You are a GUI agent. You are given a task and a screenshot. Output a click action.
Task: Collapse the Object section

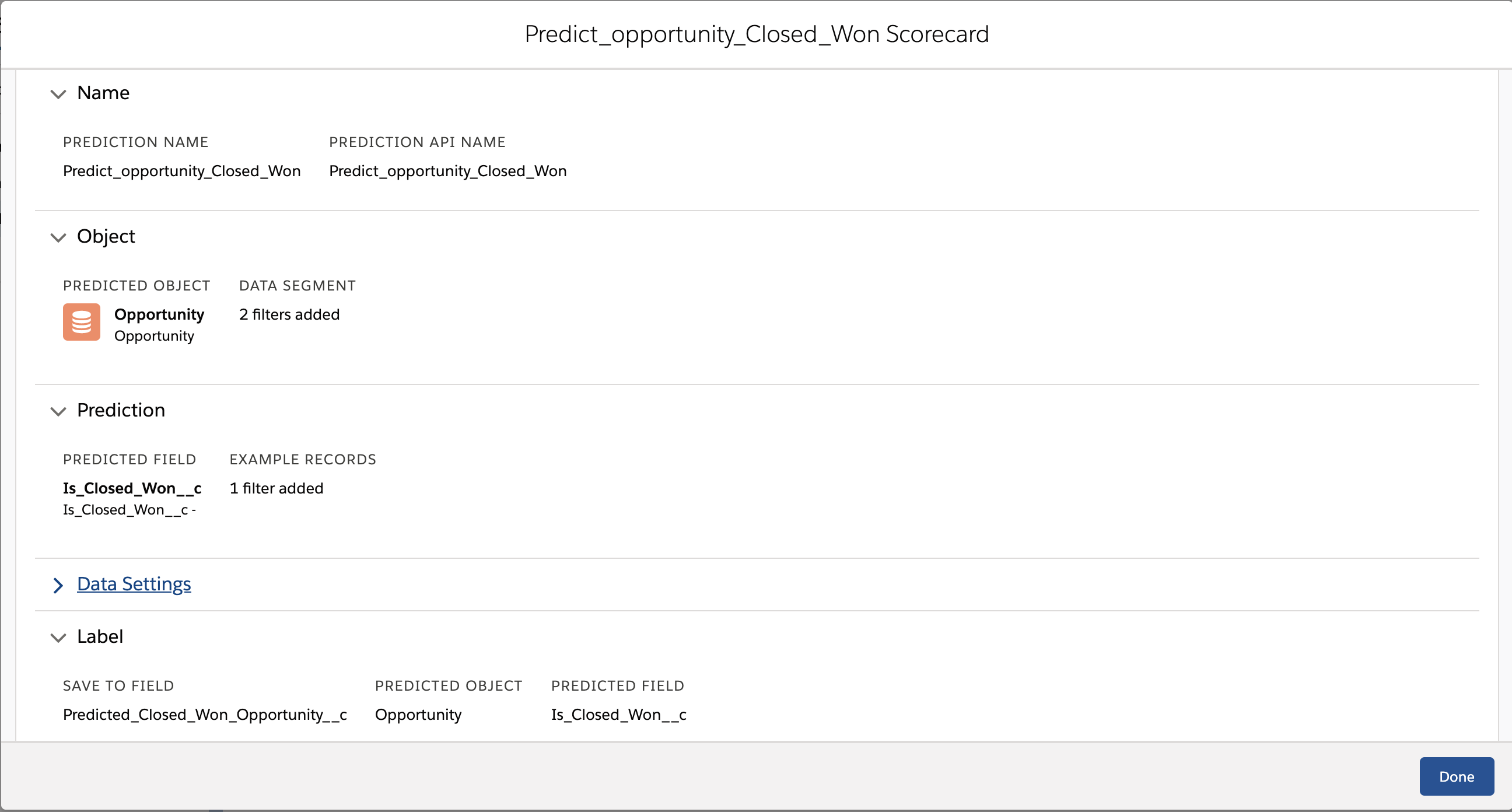[x=58, y=238]
